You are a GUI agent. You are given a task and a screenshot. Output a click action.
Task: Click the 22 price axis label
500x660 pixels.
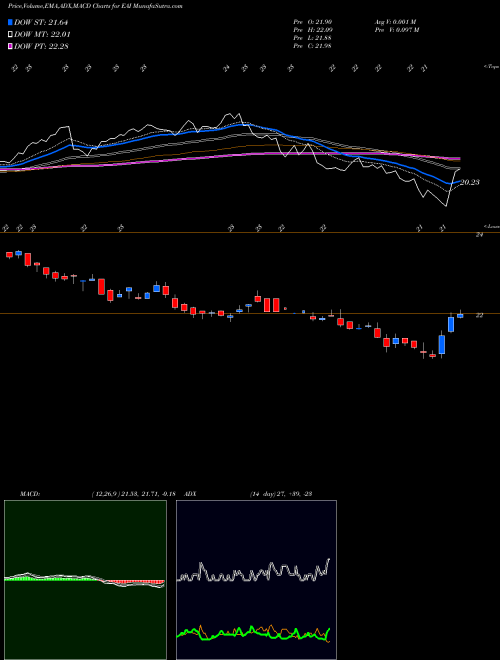click(x=479, y=315)
